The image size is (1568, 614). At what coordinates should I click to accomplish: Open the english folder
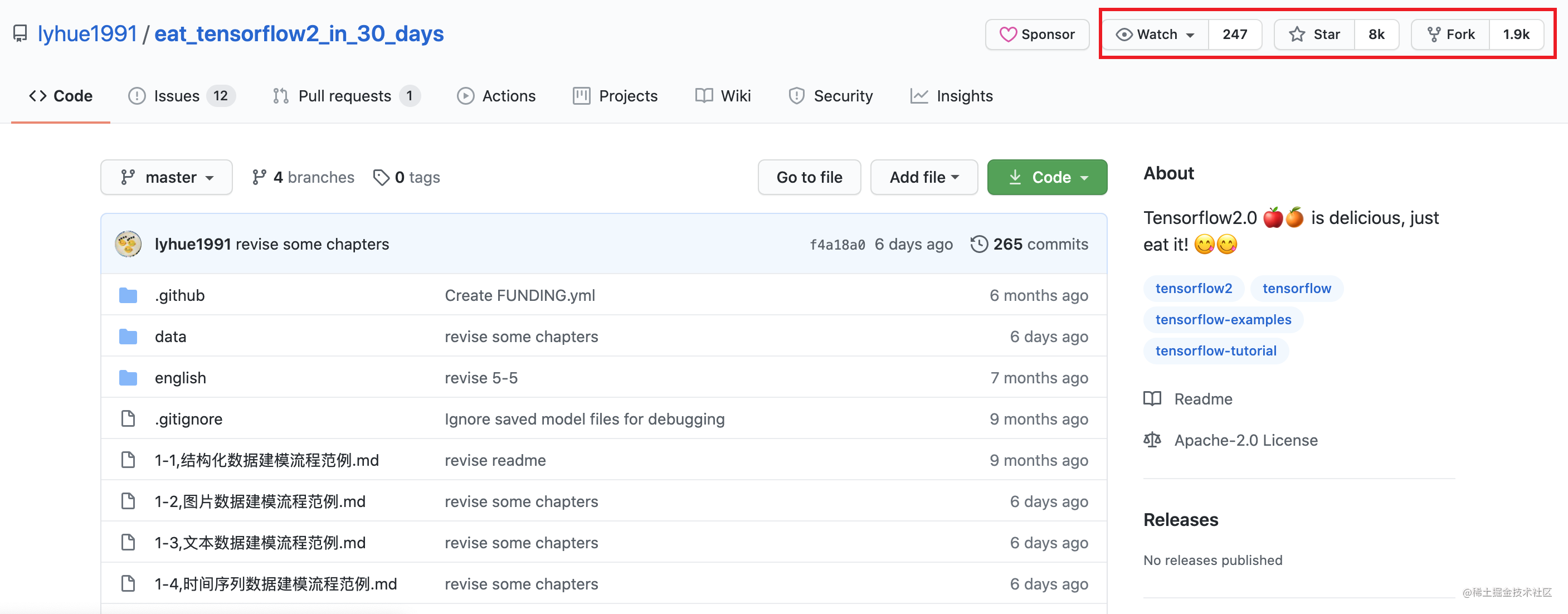coord(180,378)
